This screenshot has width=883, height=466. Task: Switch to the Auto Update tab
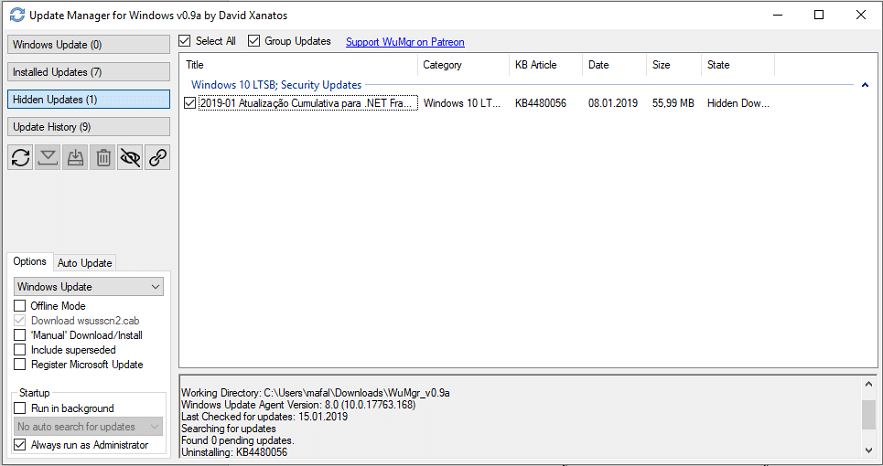[x=84, y=263]
